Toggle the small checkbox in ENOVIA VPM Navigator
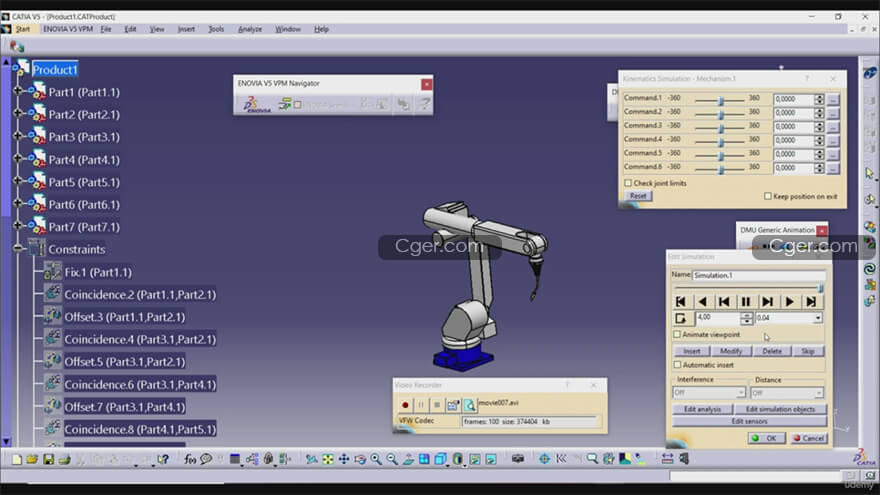Image resolution: width=880 pixels, height=495 pixels. click(x=297, y=104)
